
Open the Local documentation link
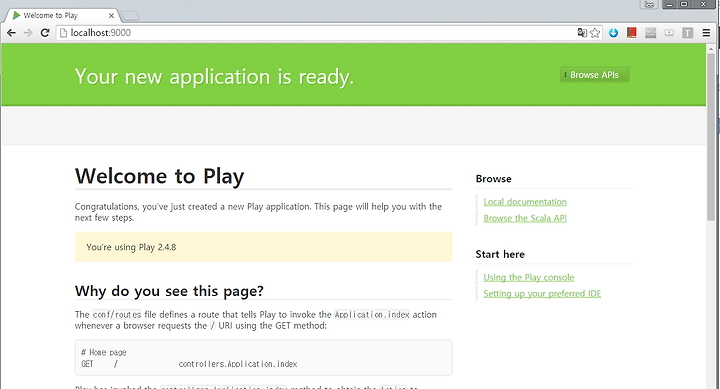pos(525,202)
